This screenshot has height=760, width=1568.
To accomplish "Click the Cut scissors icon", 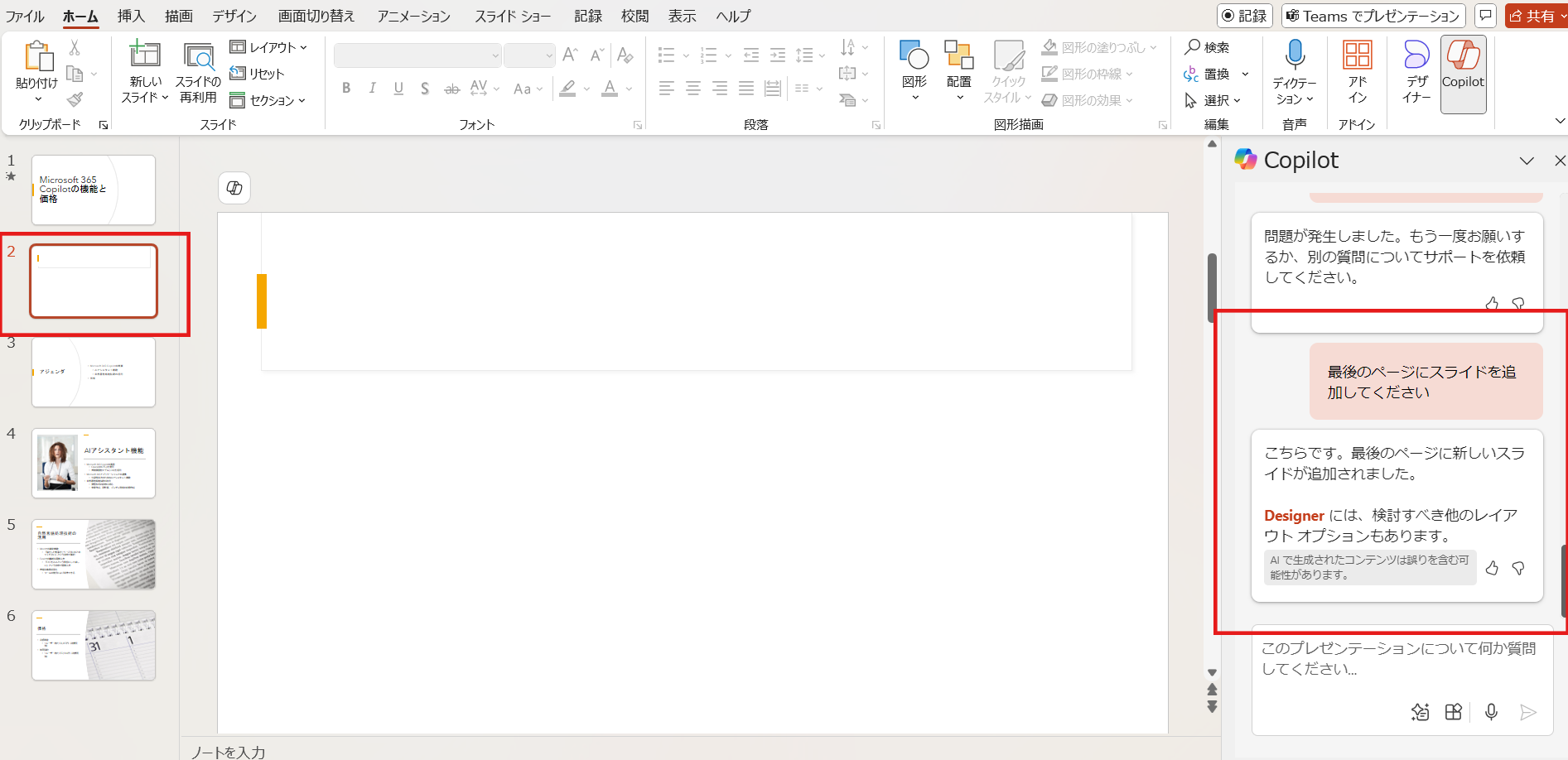I will (x=75, y=48).
